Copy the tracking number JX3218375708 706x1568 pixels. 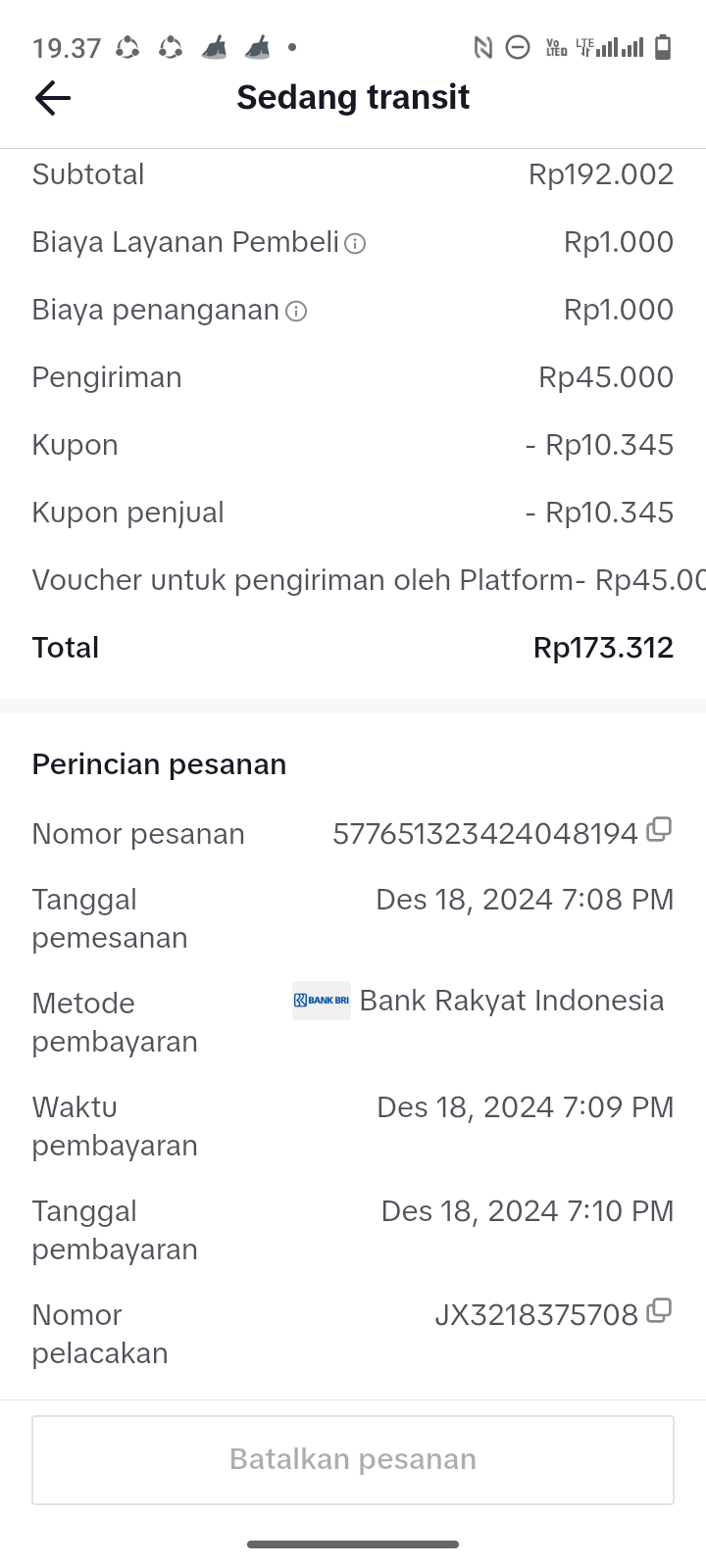(x=659, y=1310)
